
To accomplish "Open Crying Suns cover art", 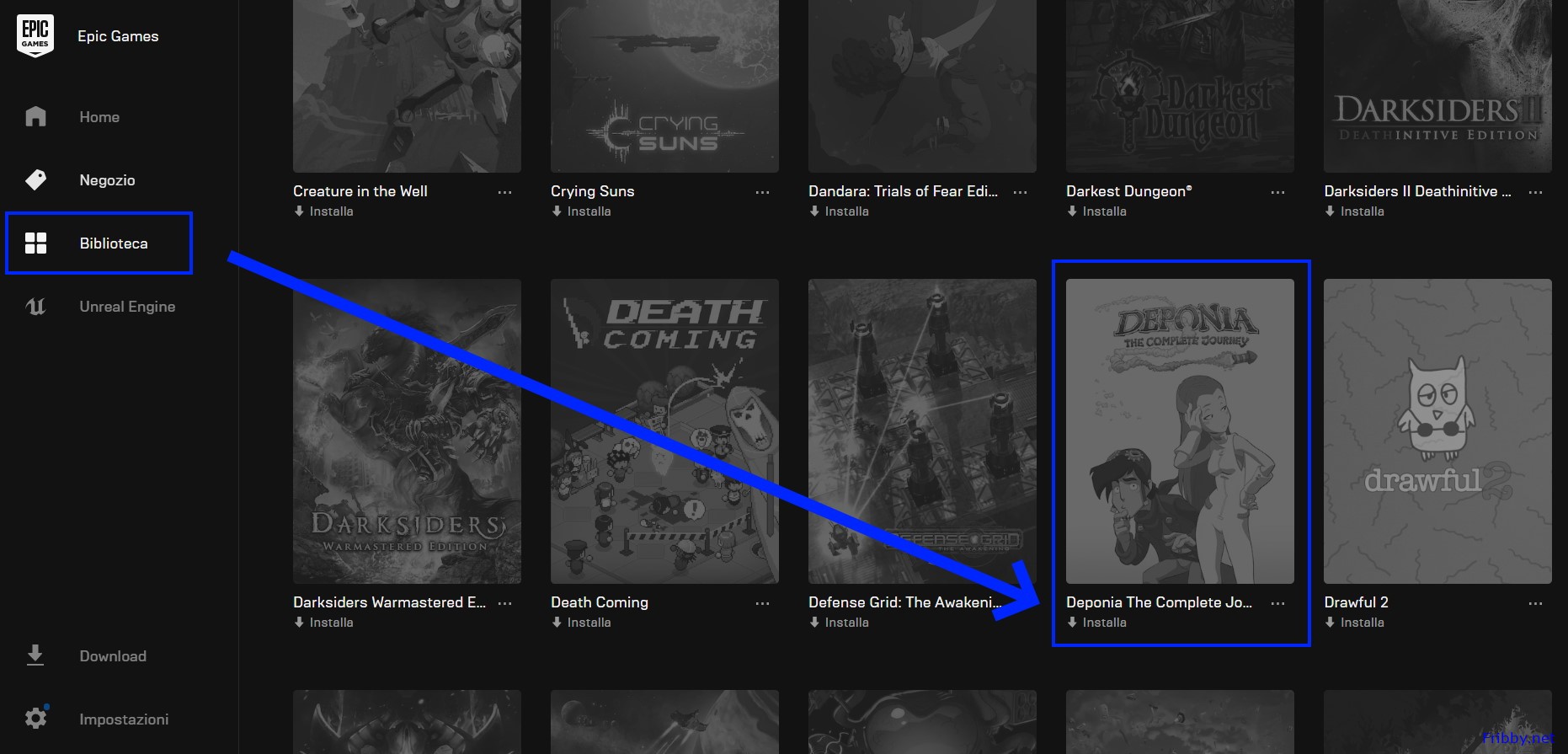I will pos(664,86).
